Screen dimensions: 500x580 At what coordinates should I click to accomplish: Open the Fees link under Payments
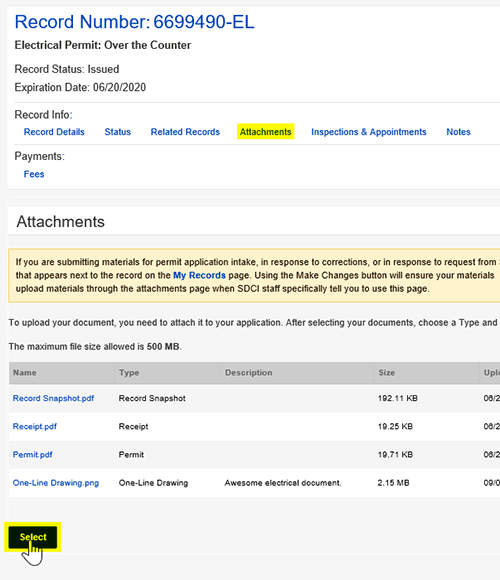pos(34,174)
